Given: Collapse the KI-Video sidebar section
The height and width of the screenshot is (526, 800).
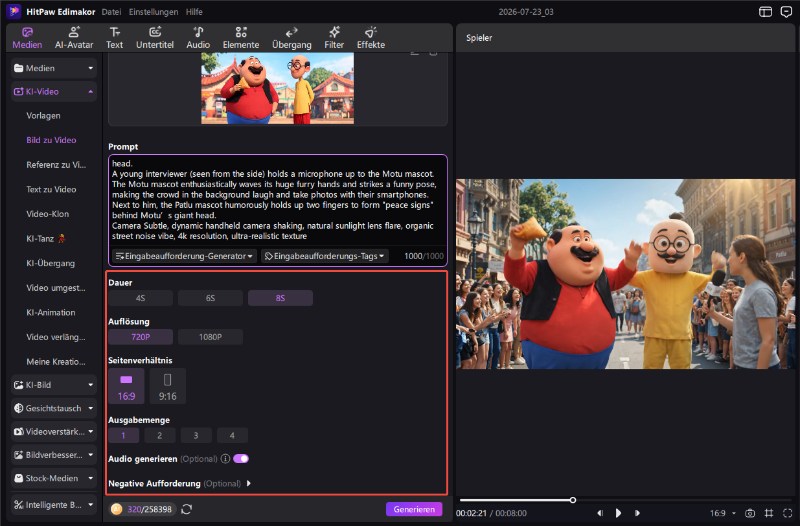Looking at the screenshot, I should [54, 91].
